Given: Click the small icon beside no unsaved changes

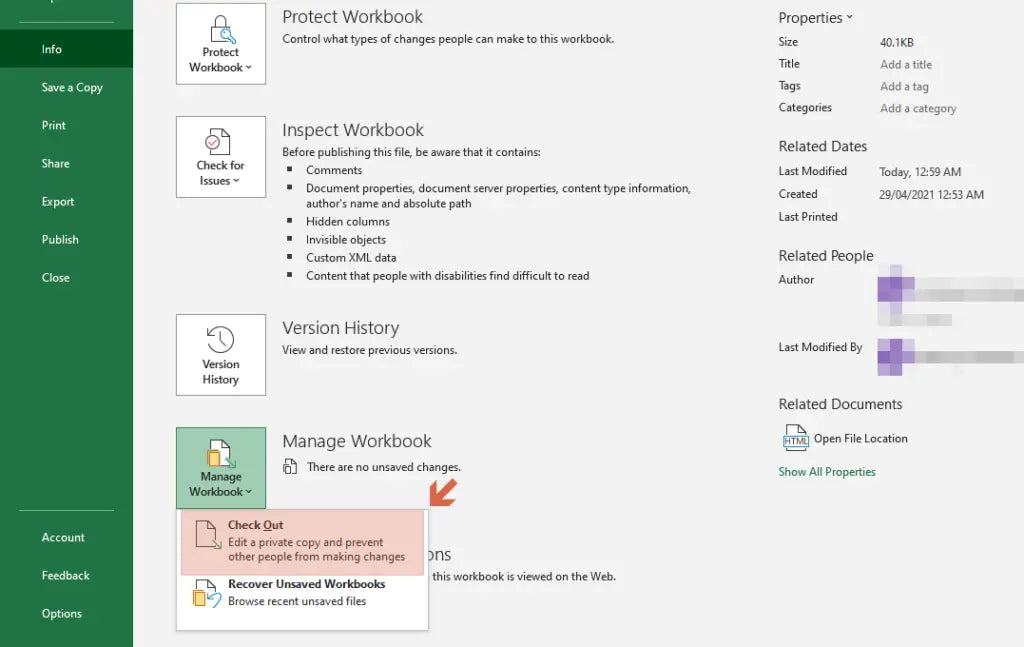Looking at the screenshot, I should 290,466.
